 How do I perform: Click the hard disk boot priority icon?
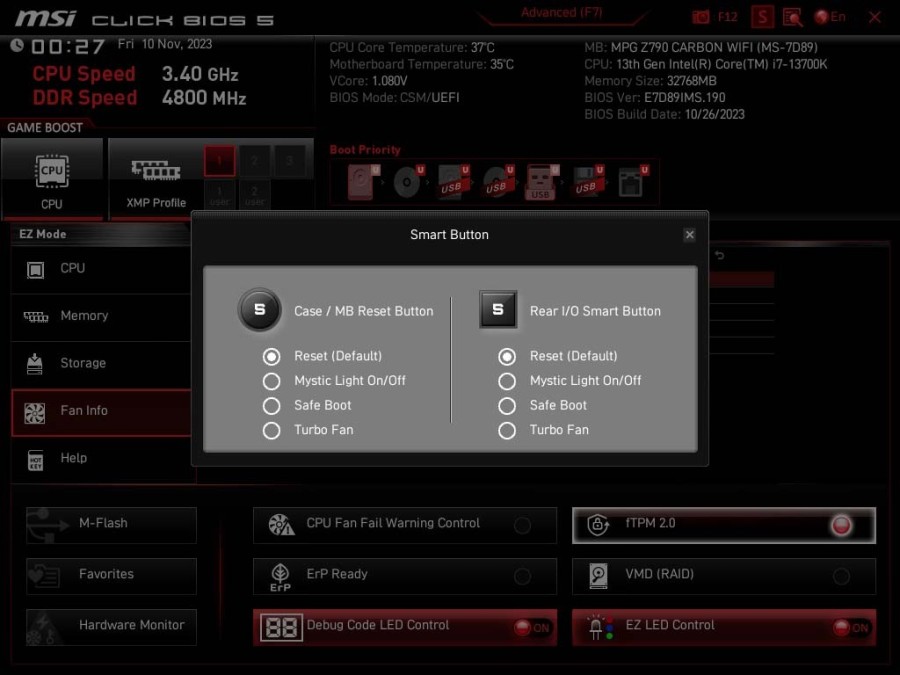362,183
